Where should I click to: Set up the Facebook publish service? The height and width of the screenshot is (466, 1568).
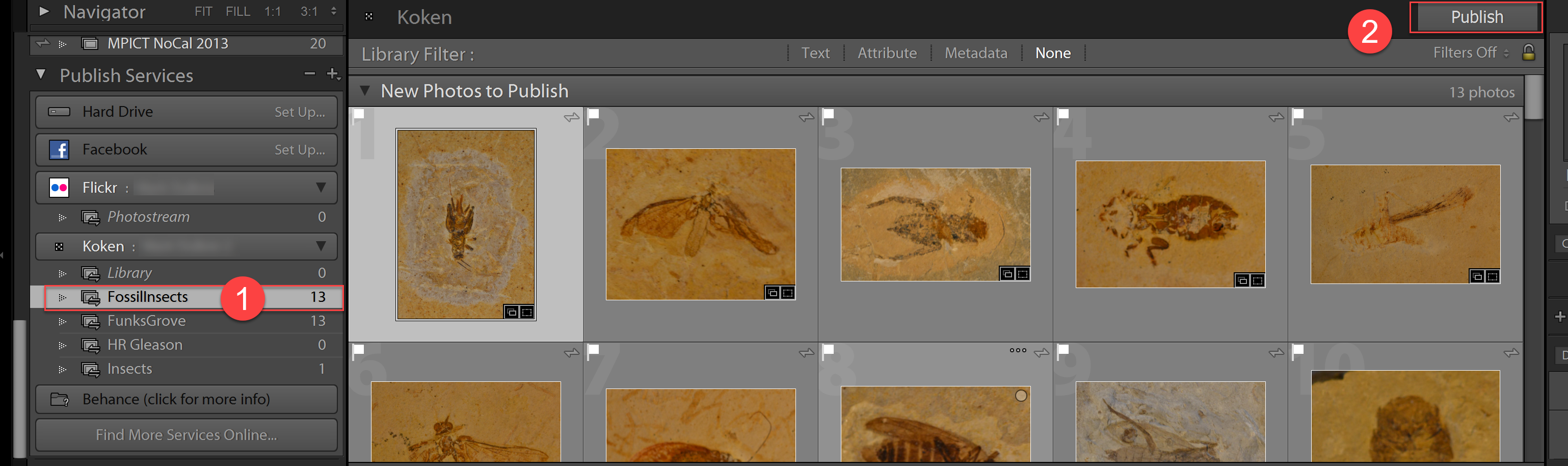click(300, 150)
